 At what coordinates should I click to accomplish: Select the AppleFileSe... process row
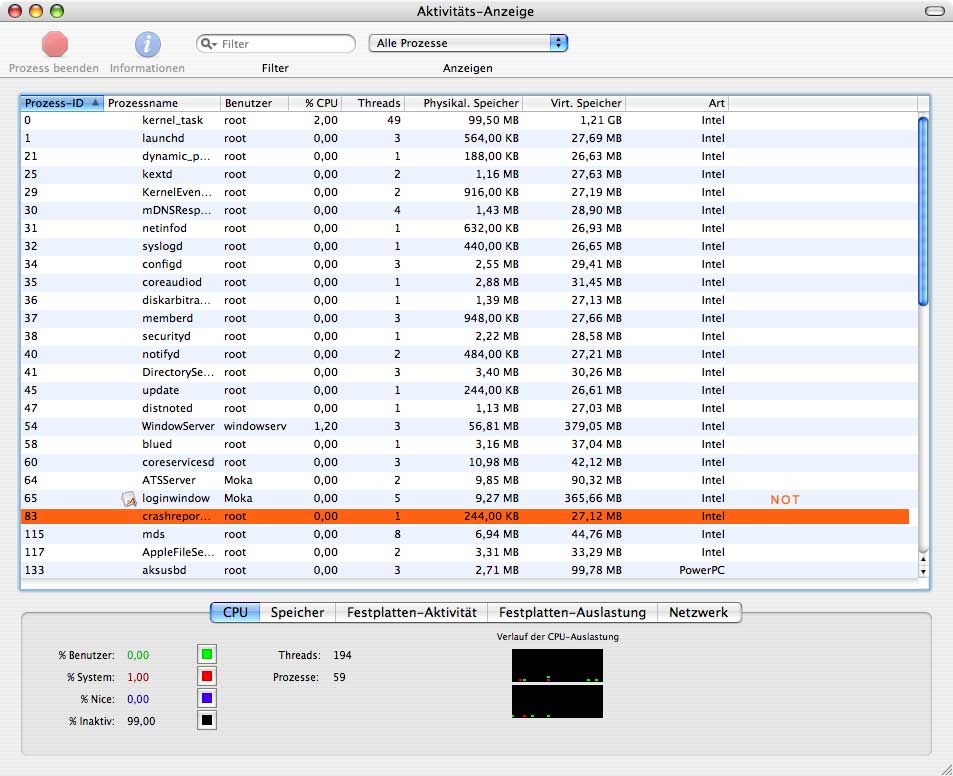tap(469, 552)
